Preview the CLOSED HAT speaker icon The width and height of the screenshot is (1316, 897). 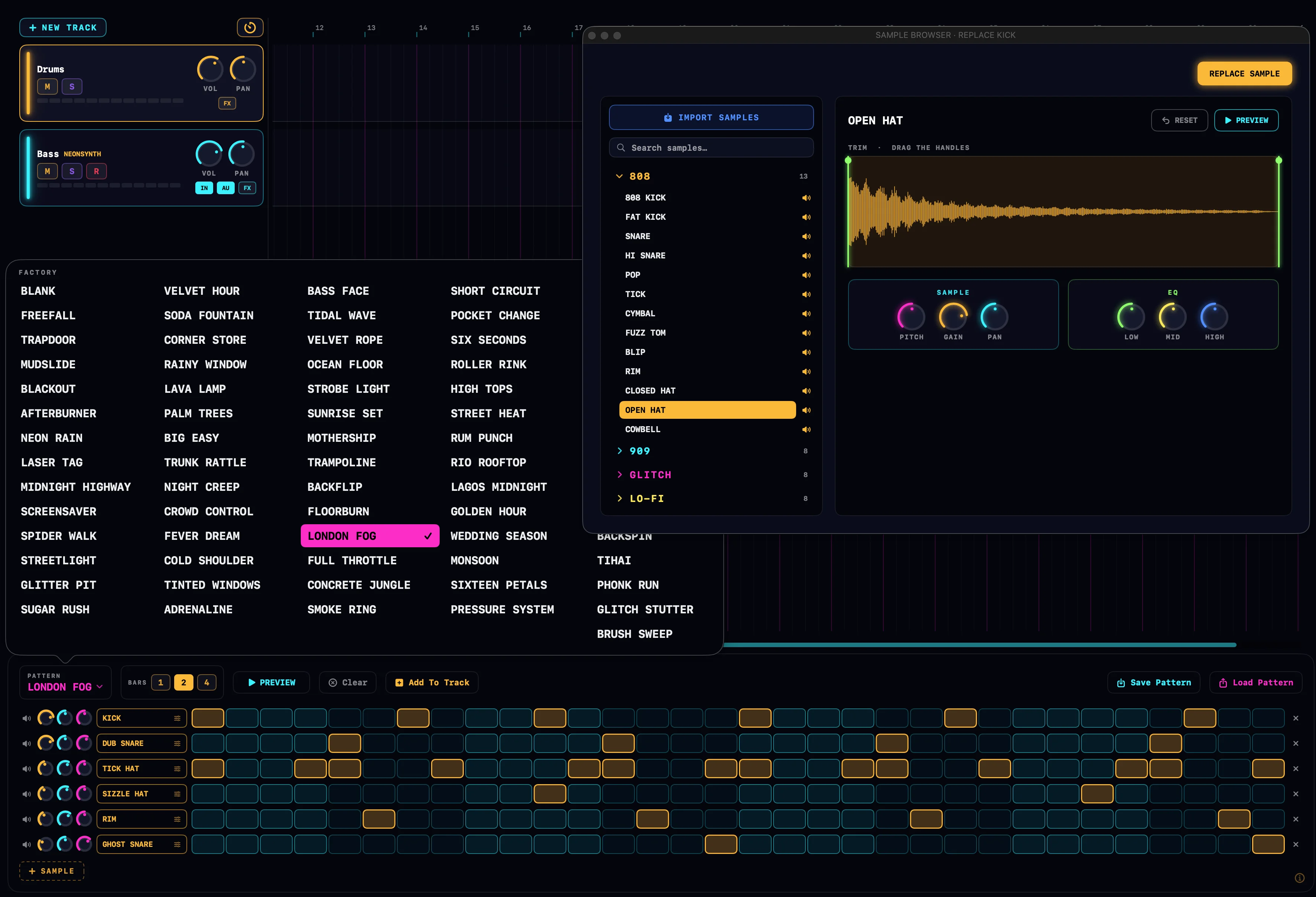806,391
